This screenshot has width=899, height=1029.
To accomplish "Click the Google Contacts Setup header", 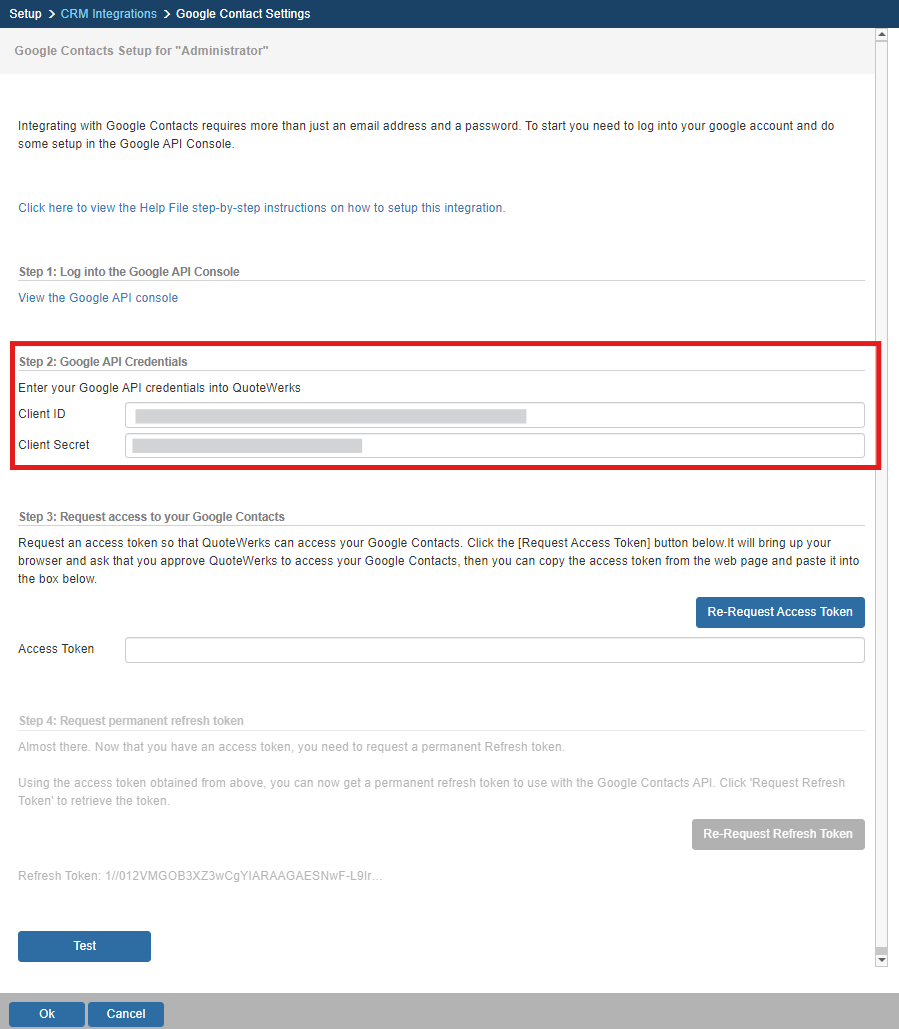I will coord(142,51).
